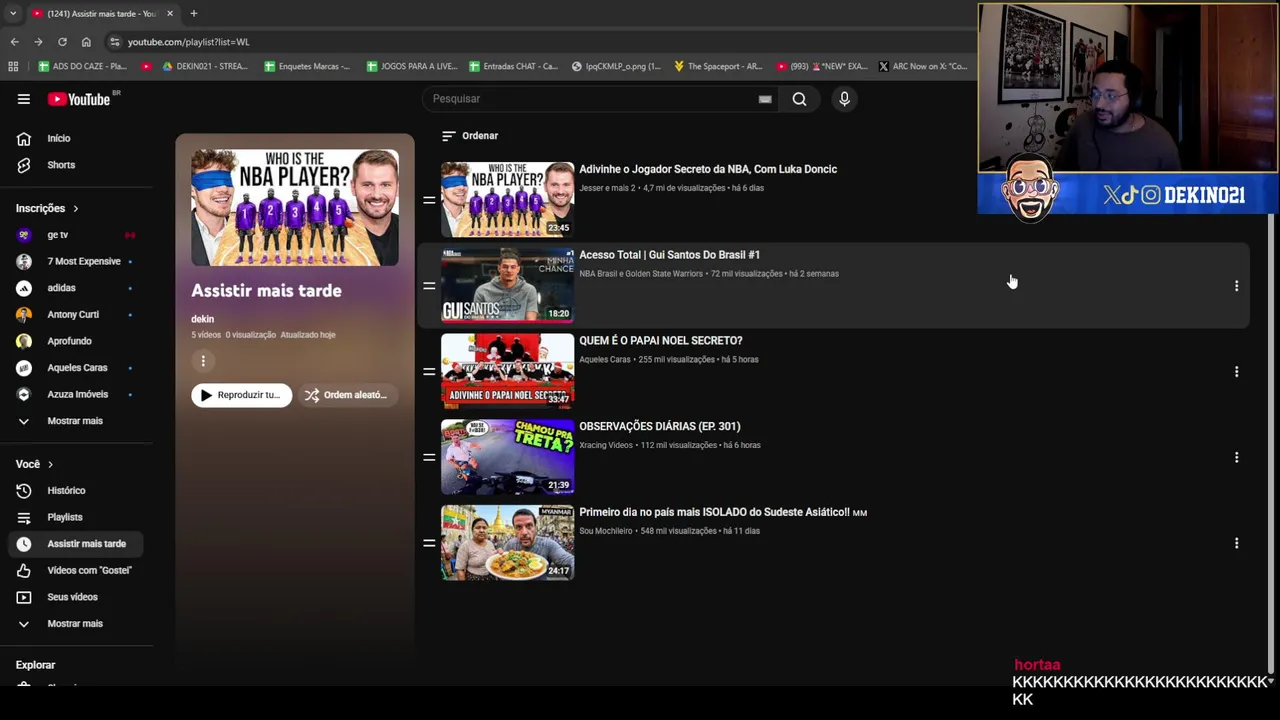Click the Pesquisar search field
Image resolution: width=1280 pixels, height=720 pixels.
click(x=600, y=99)
